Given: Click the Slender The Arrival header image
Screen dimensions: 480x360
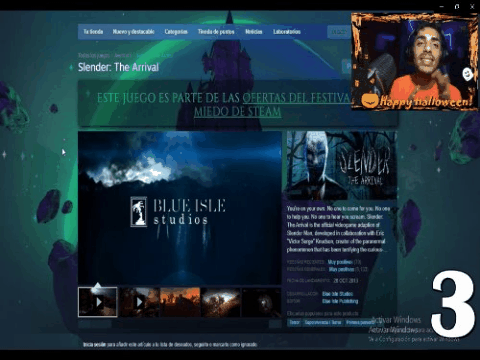Looking at the screenshot, I should [341, 165].
